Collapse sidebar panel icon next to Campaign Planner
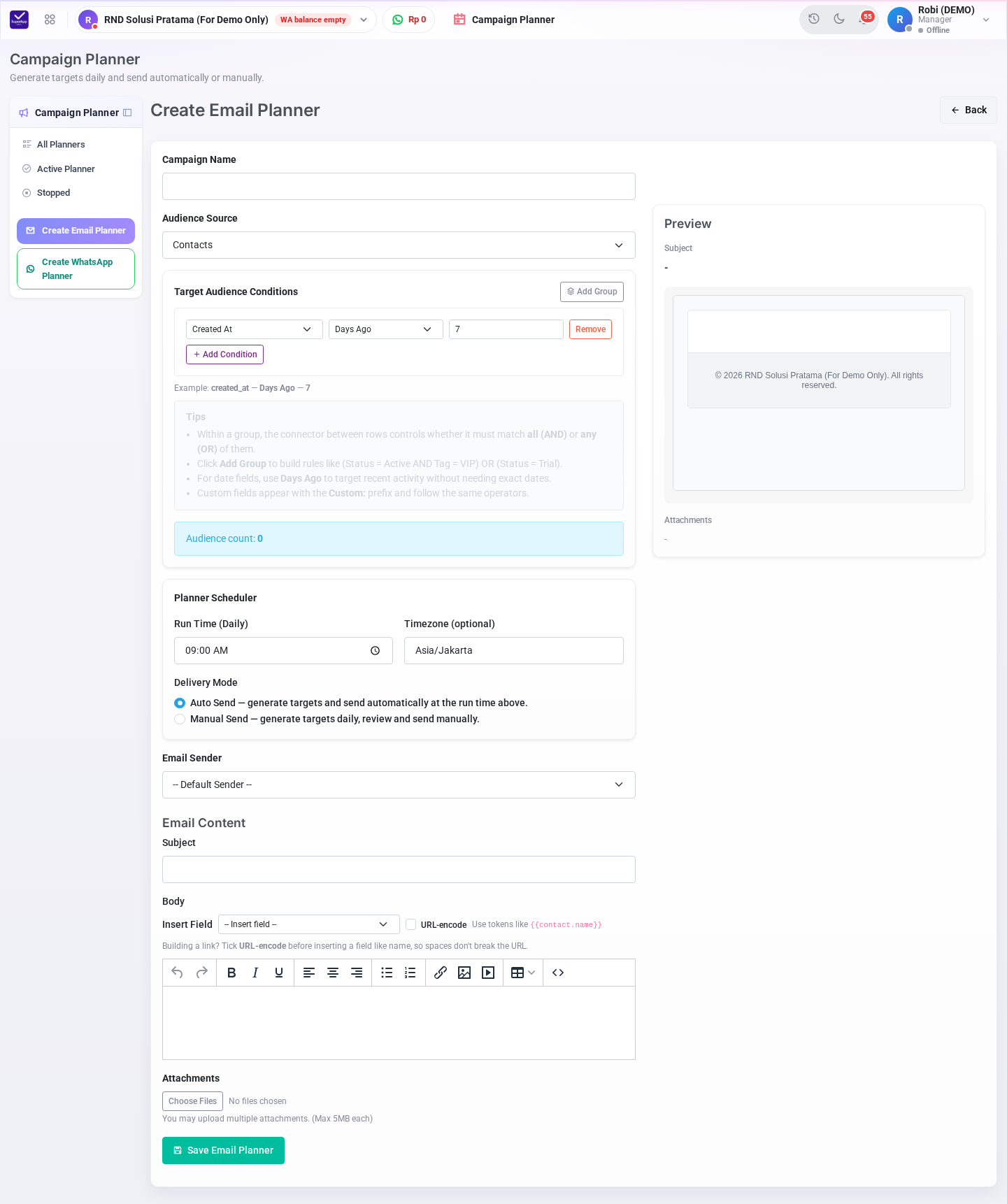Screen dimensions: 1007x1204 pyautogui.click(x=127, y=113)
